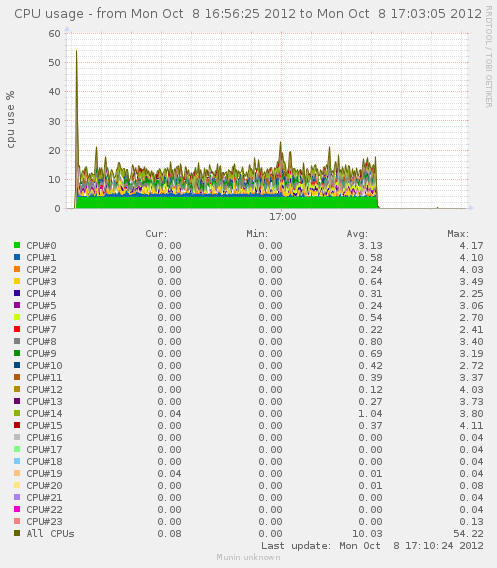Click the CPU#22 magenta legend swatch
This screenshot has height=568, width=497.
coord(17,509)
